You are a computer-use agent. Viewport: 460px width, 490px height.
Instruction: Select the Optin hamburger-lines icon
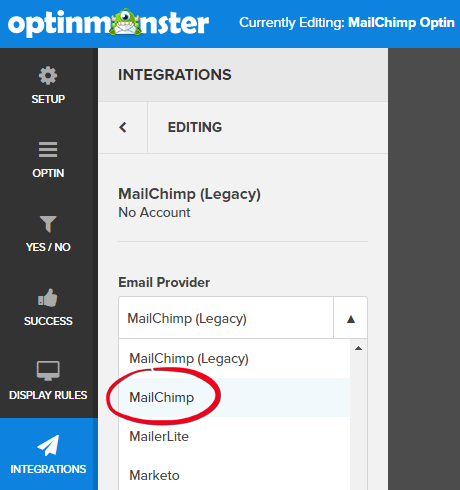48,149
